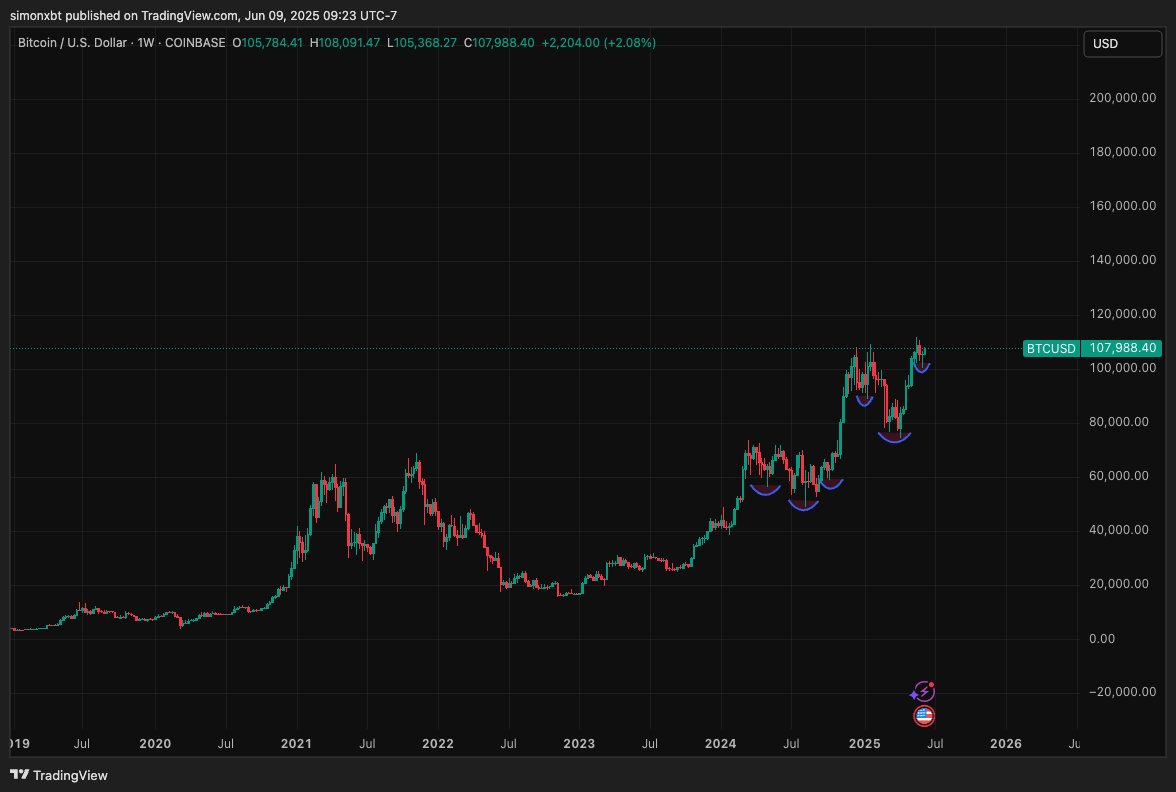Click the 2023 label on time axis
Viewport: 1176px width, 792px height.
click(x=579, y=744)
